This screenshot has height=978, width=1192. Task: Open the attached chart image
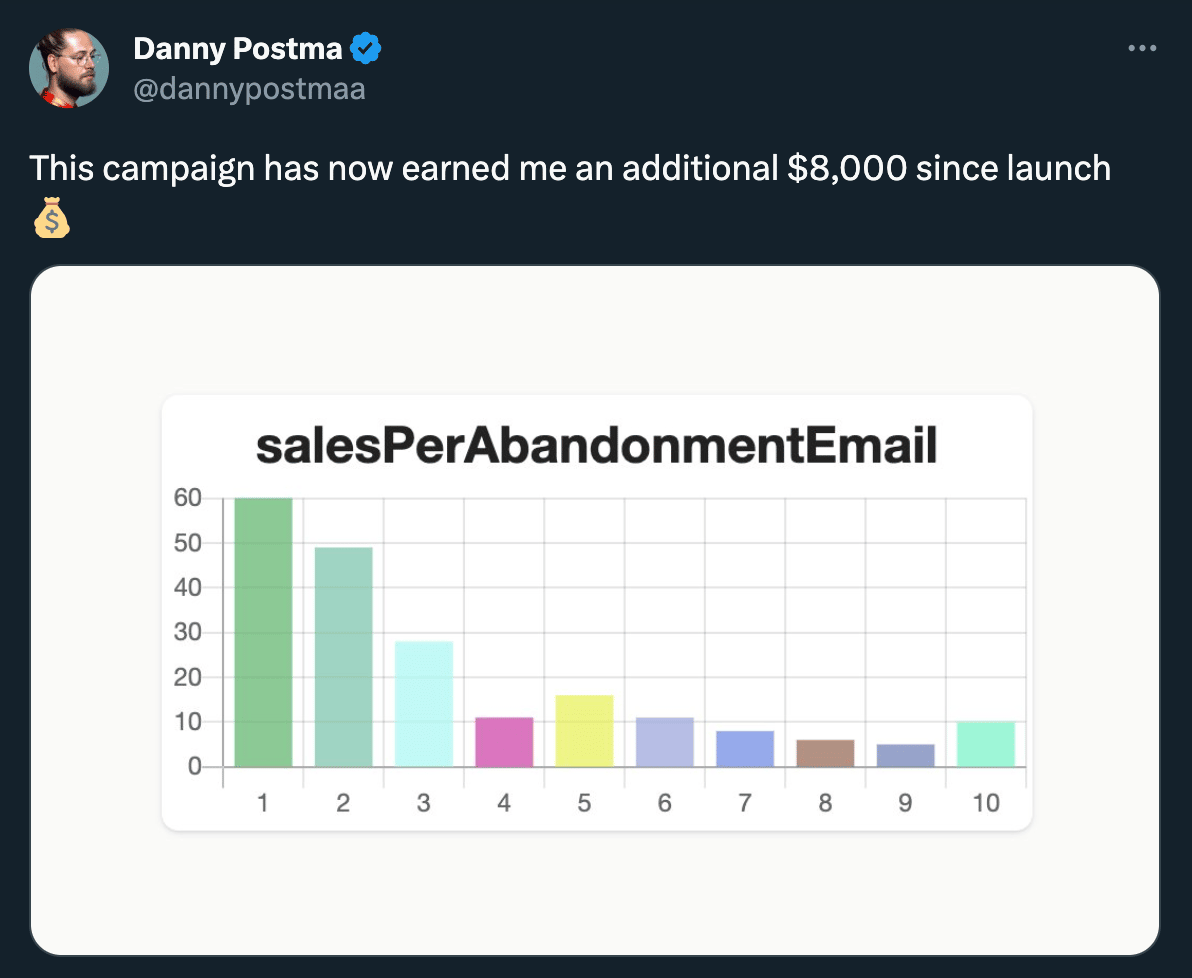595,610
